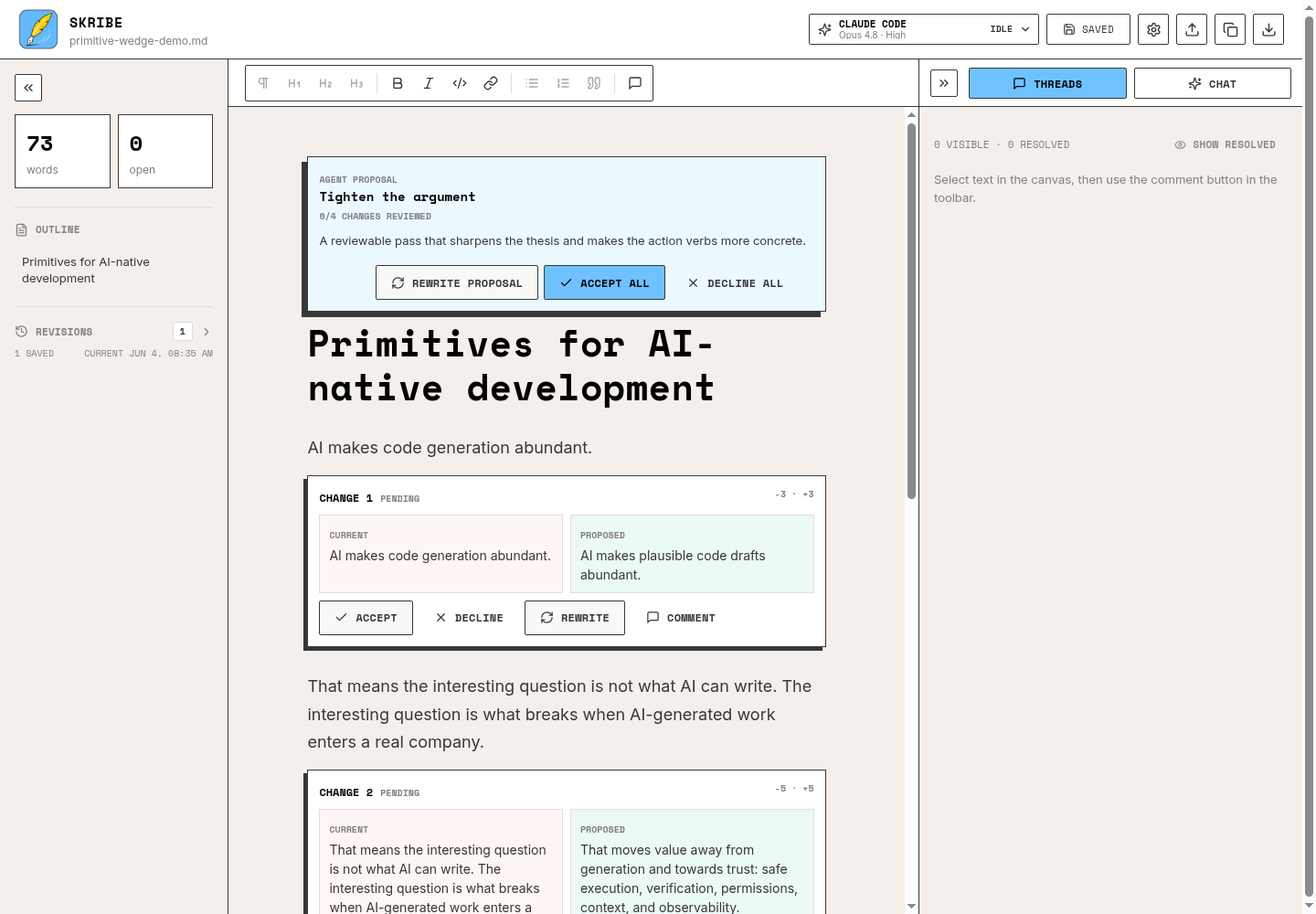This screenshot has width=1316, height=914.
Task: Click the Revisions count badge
Action: pyautogui.click(x=183, y=332)
